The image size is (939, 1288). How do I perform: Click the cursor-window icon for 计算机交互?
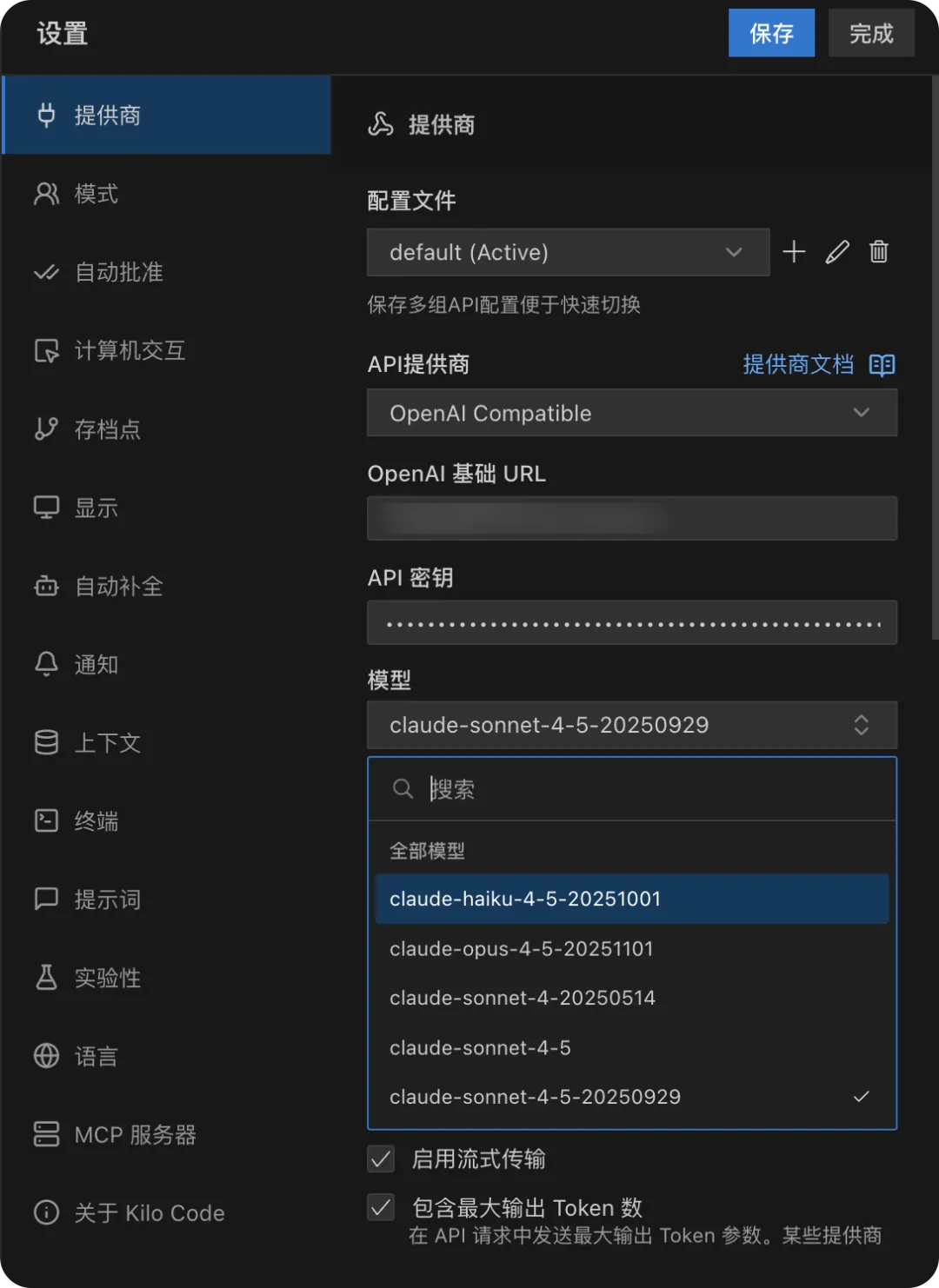pos(46,350)
